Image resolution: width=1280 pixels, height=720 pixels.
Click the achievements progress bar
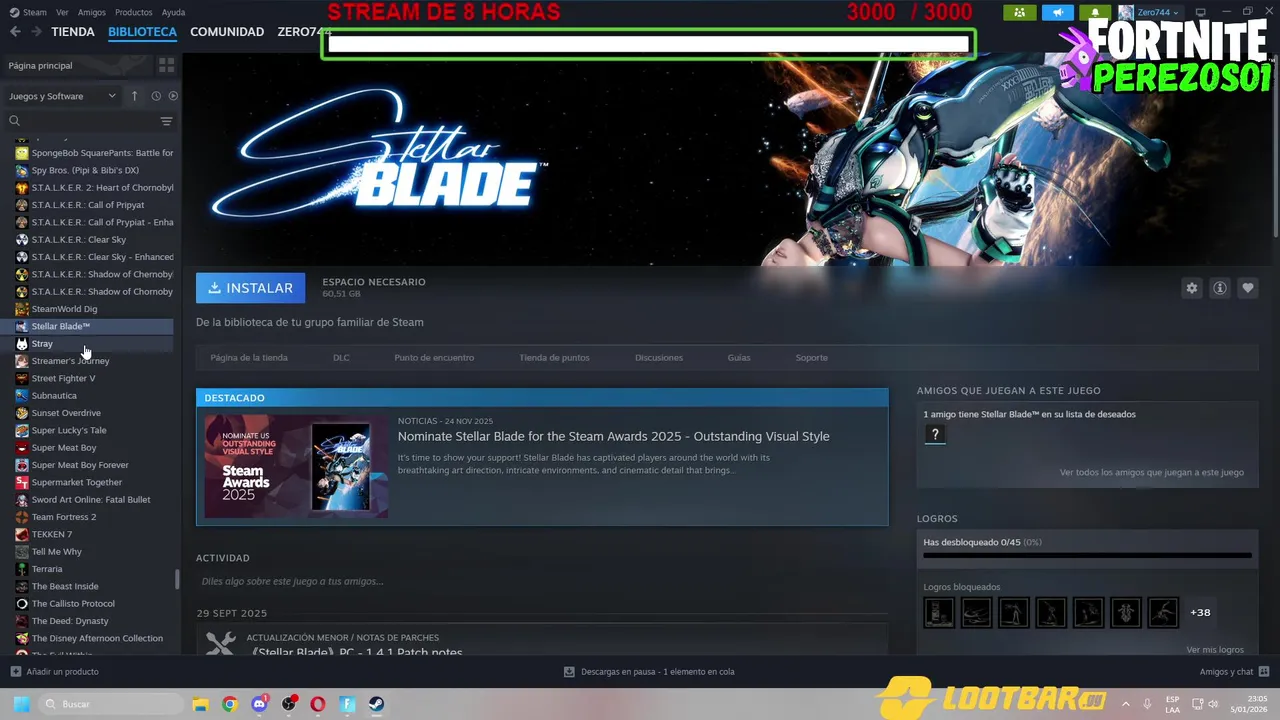(1087, 555)
